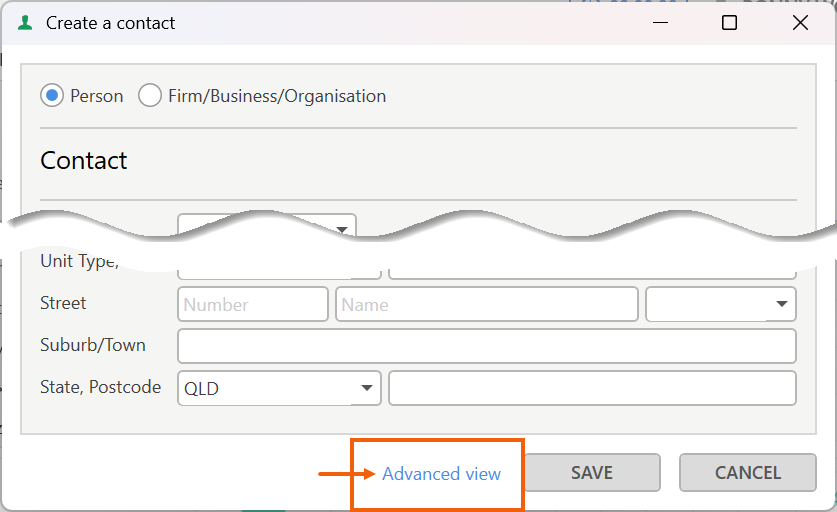Viewport: 837px width, 512px height.
Task: Click the street Number input field
Action: (253, 304)
